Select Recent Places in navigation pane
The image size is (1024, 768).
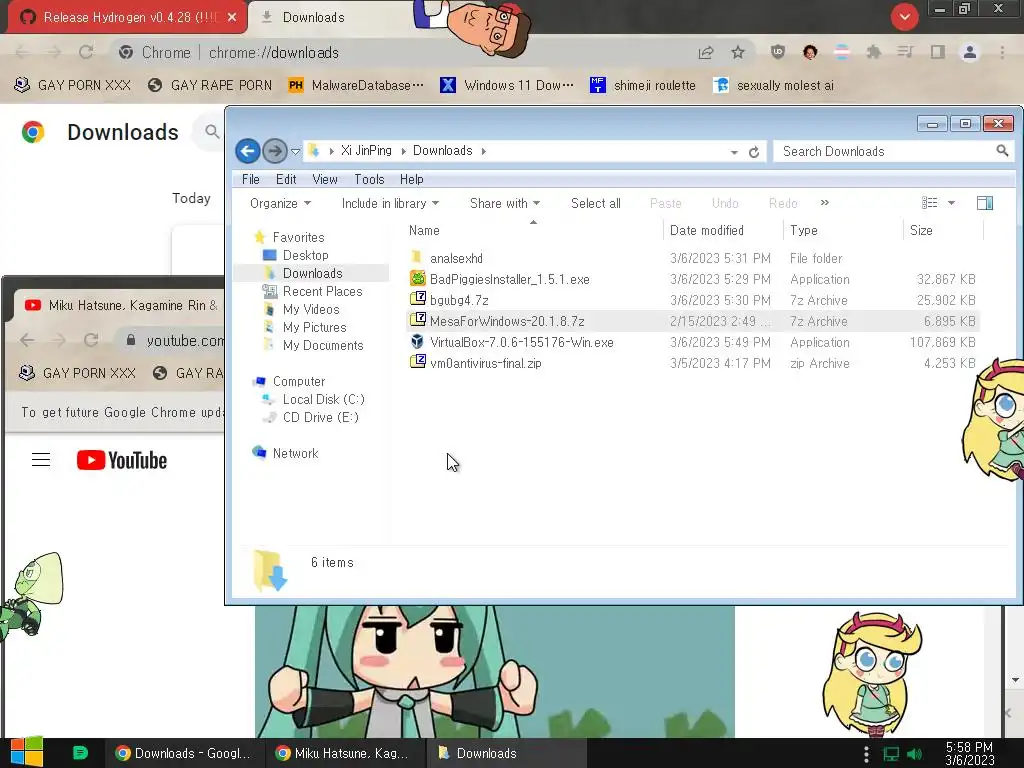(x=322, y=291)
